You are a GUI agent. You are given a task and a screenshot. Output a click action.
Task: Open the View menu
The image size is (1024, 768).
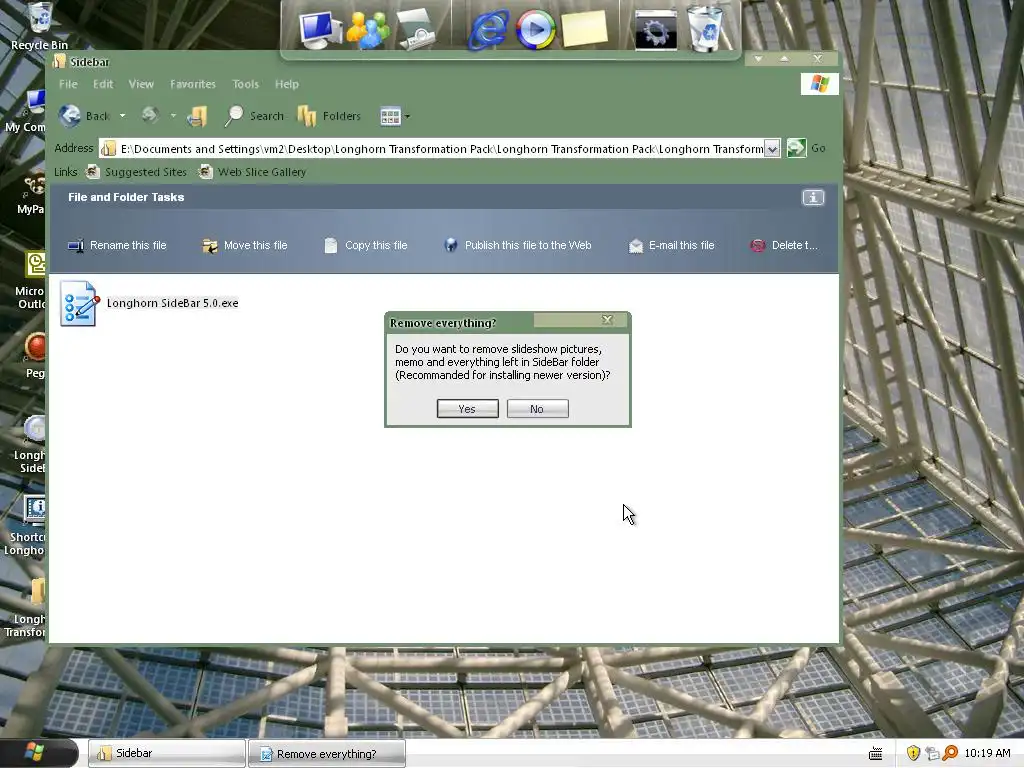[x=141, y=84]
